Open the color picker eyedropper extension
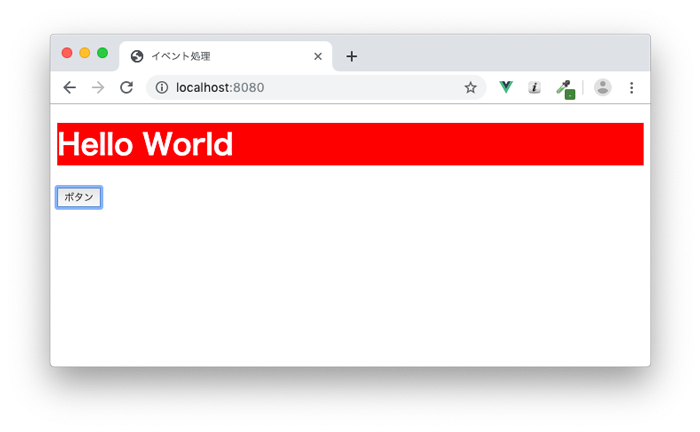Screen dimensions: 700x432 pyautogui.click(x=565, y=89)
